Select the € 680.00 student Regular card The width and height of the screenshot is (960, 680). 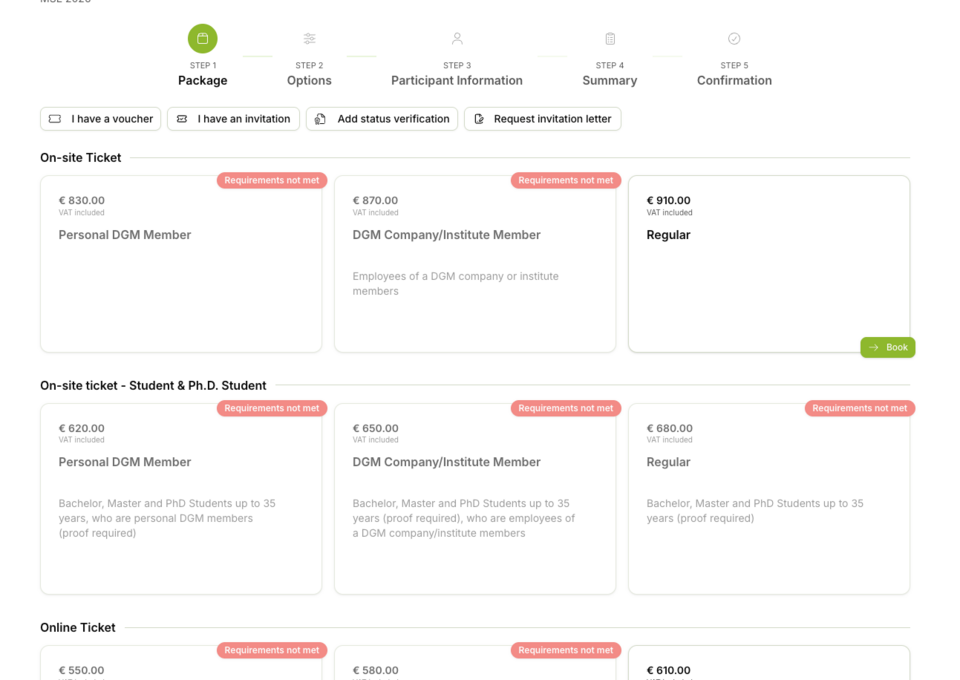(769, 499)
